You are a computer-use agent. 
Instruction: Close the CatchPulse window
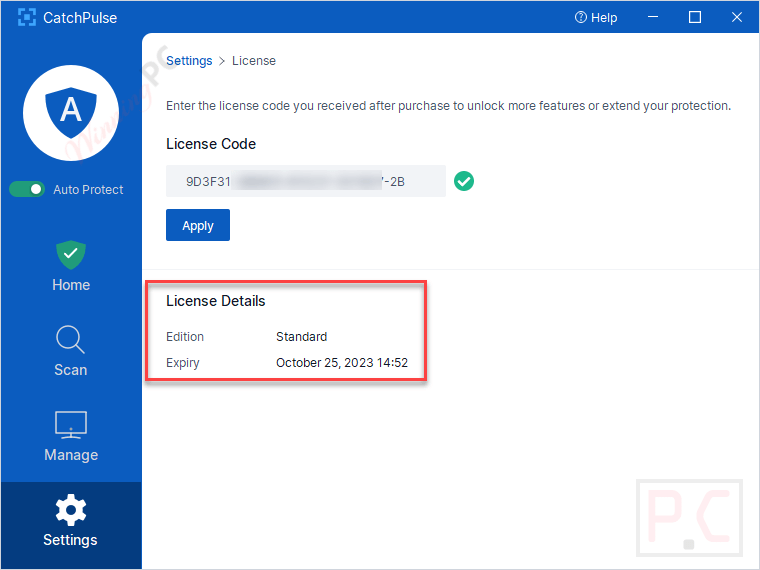(737, 17)
